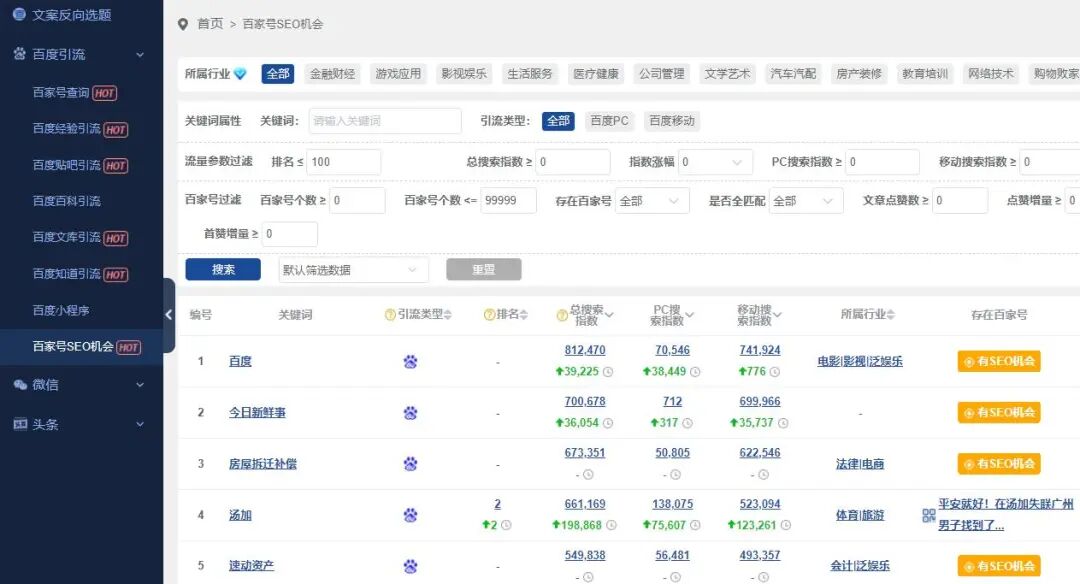The width and height of the screenshot is (1080, 584).
Task: Click the help icon beside 总搜索指数 header
Action: pyautogui.click(x=562, y=315)
